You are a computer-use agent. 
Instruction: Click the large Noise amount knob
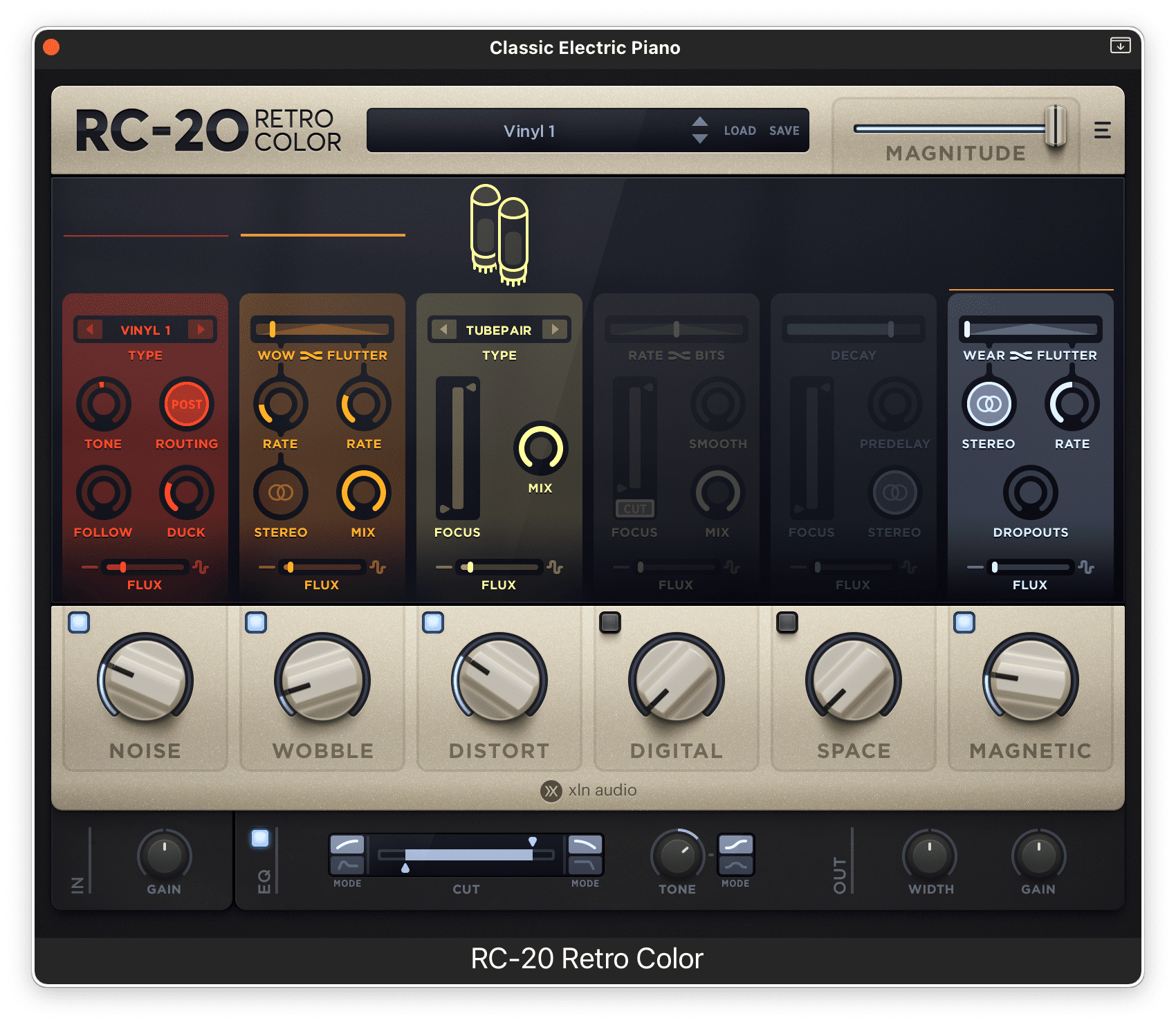pyautogui.click(x=145, y=681)
